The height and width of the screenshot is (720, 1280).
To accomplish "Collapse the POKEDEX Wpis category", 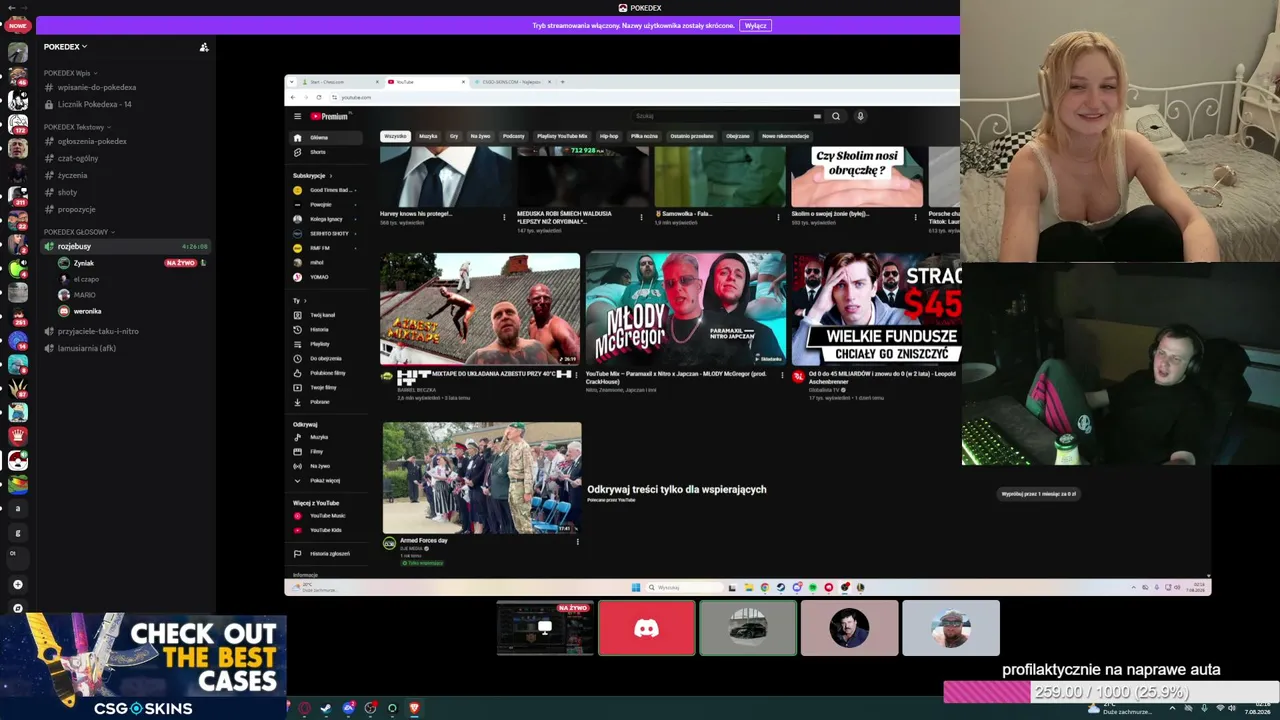I will coord(69,73).
